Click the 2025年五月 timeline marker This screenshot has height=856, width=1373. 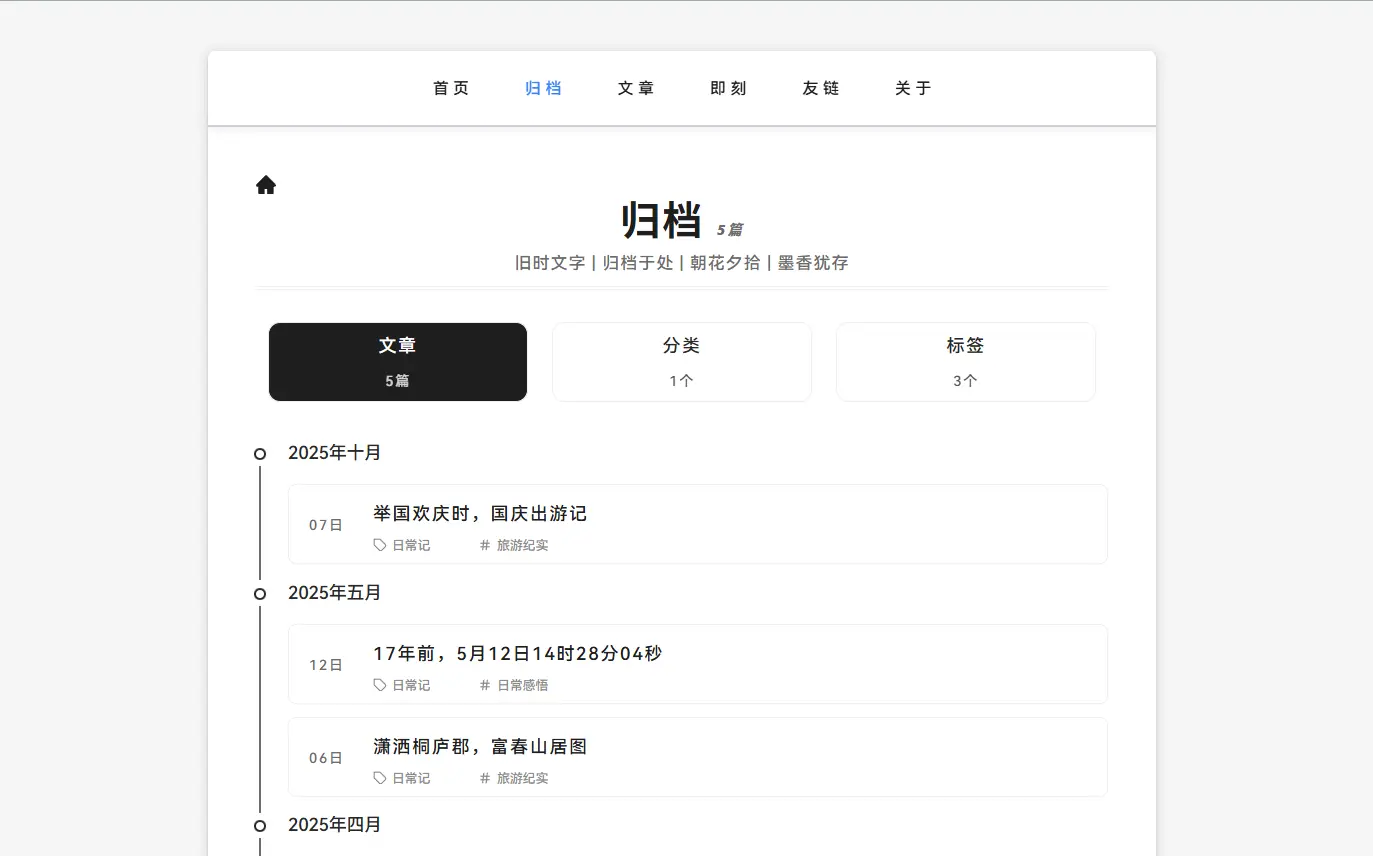[260, 594]
